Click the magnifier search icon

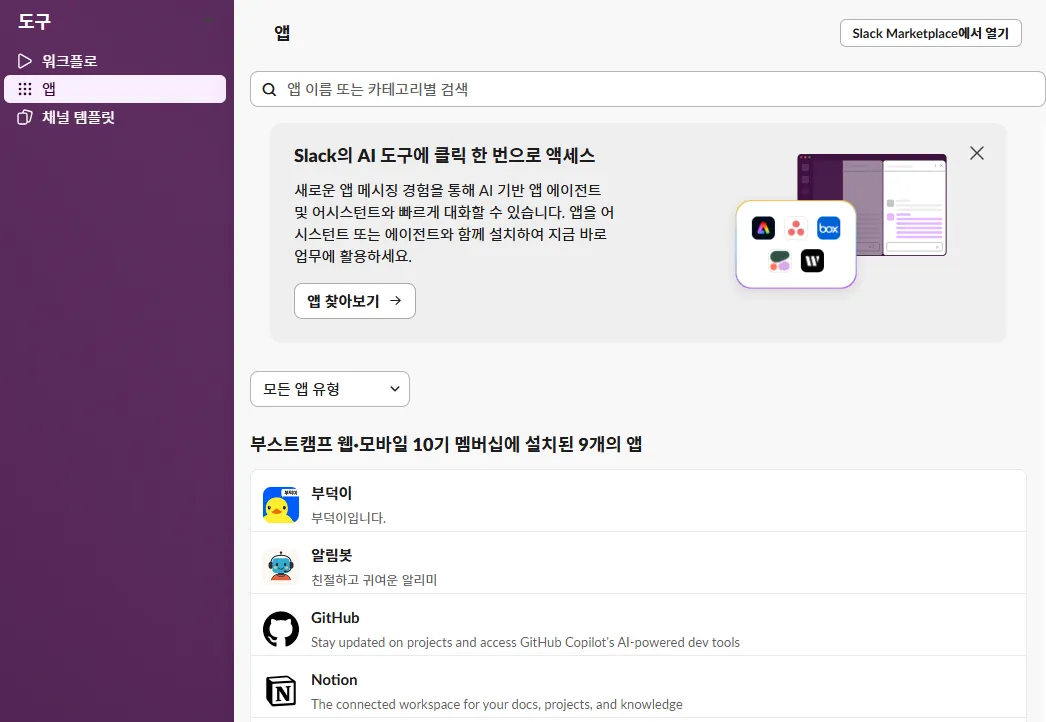click(x=270, y=89)
